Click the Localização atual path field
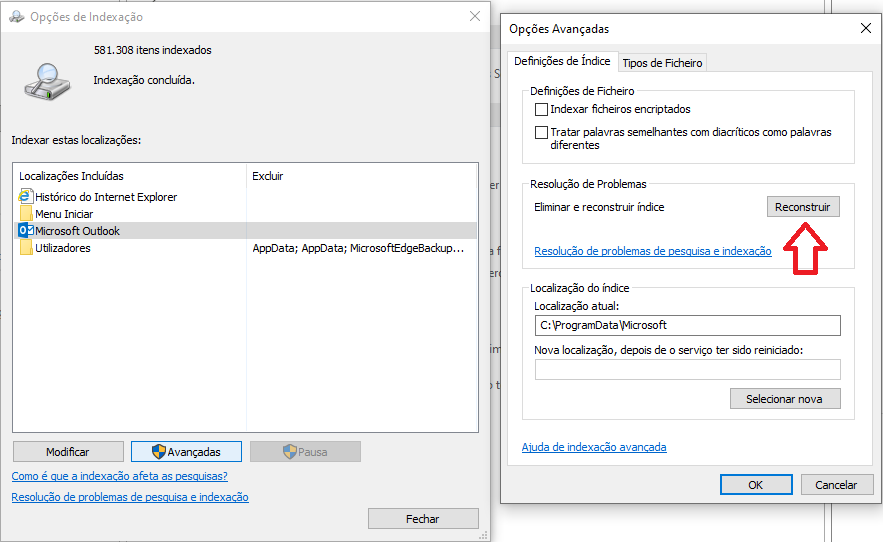Viewport: 883px width, 542px height. coord(687,326)
